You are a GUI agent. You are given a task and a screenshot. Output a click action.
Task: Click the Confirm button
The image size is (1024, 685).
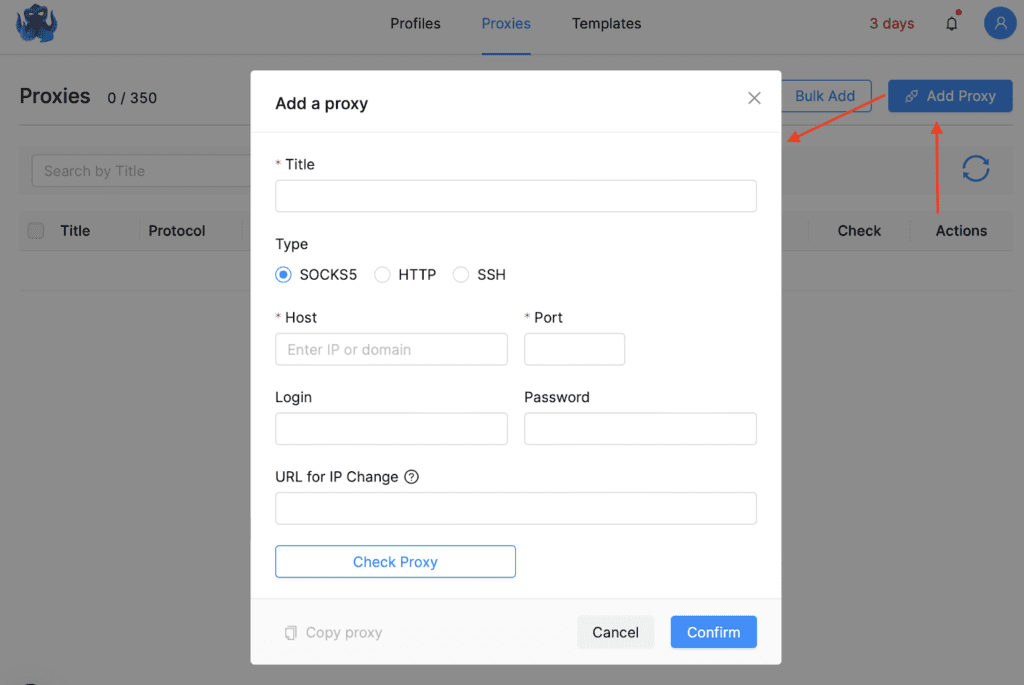[x=713, y=632]
